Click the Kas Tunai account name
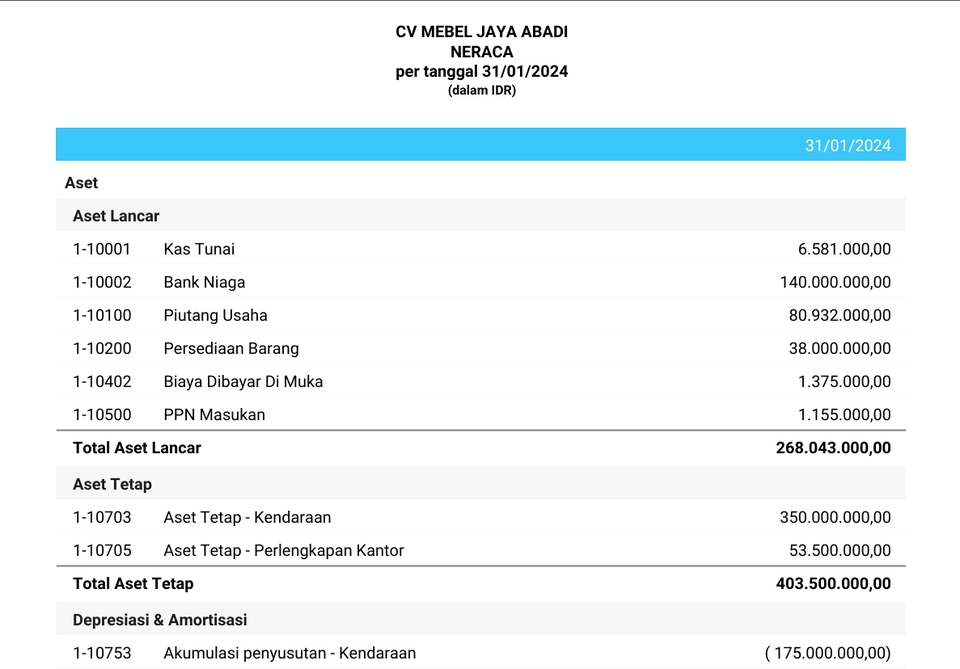 click(199, 249)
